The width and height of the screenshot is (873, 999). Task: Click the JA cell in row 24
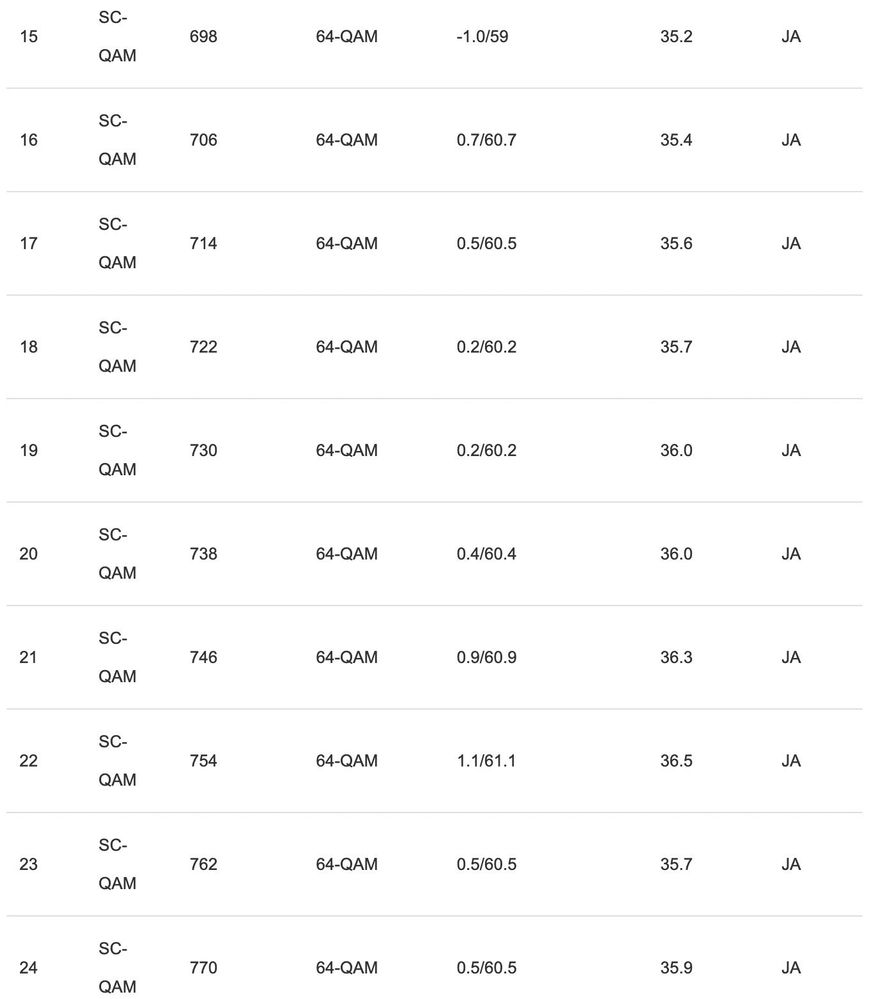point(791,968)
